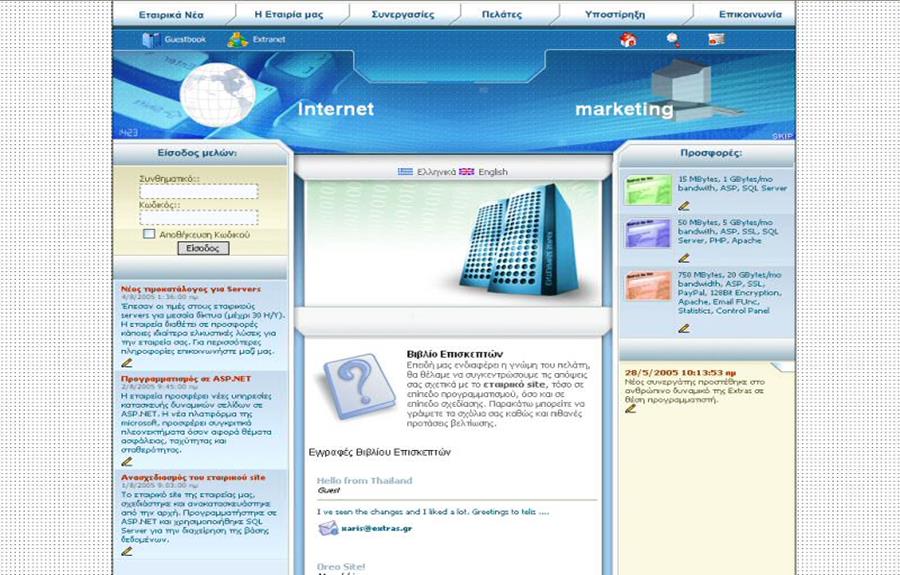Edit the Servers price list news pencil

point(127,363)
